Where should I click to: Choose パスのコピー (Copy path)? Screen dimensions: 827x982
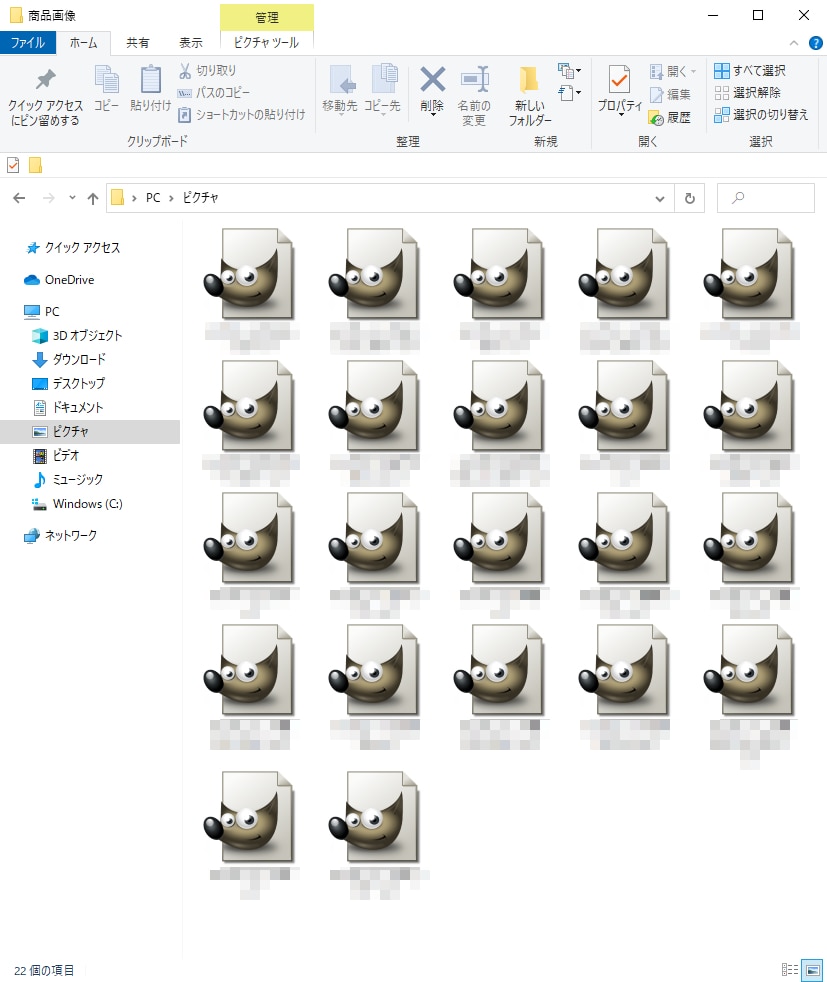coord(214,93)
